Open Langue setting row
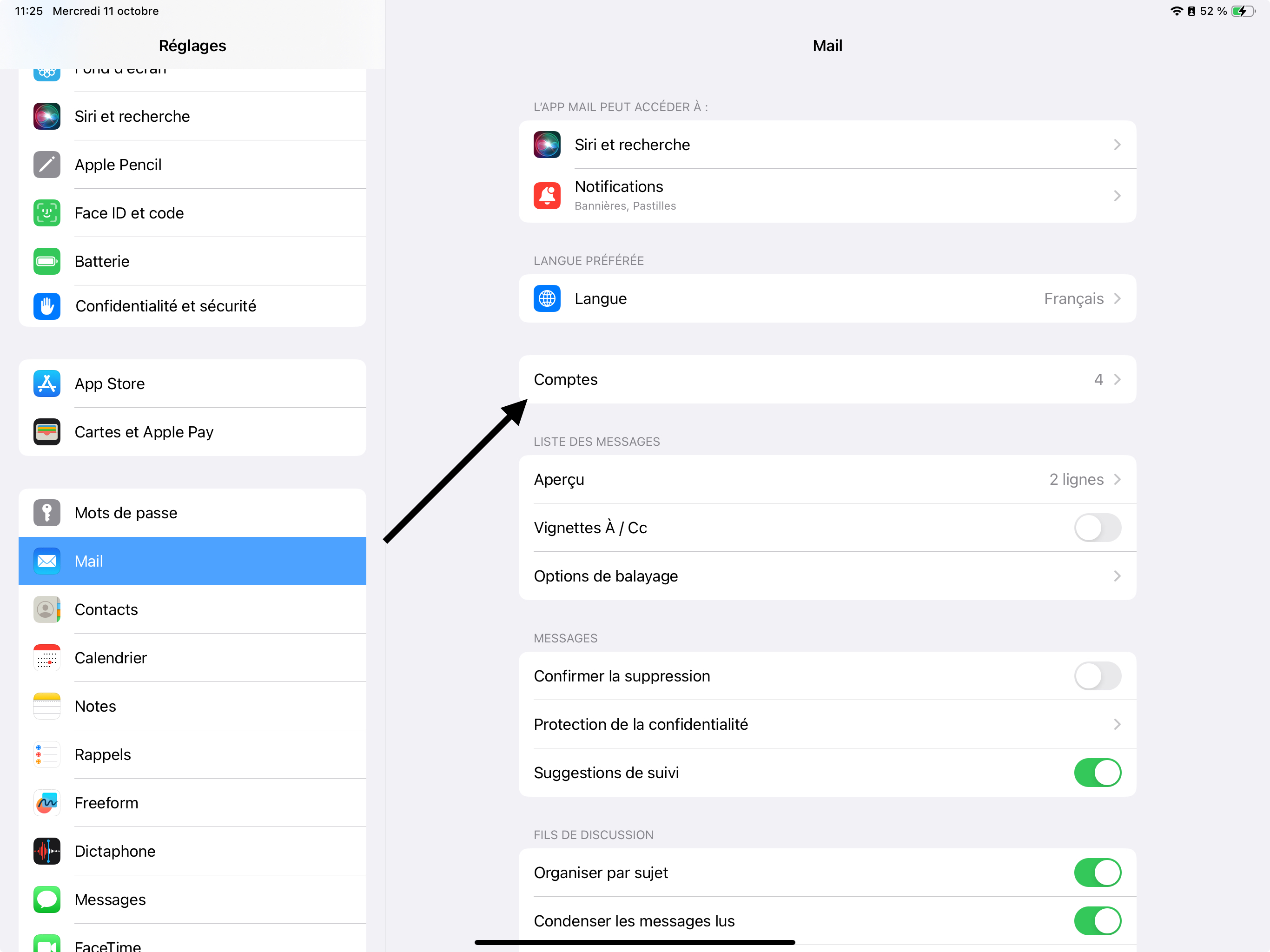Image resolution: width=1270 pixels, height=952 pixels. (827, 298)
